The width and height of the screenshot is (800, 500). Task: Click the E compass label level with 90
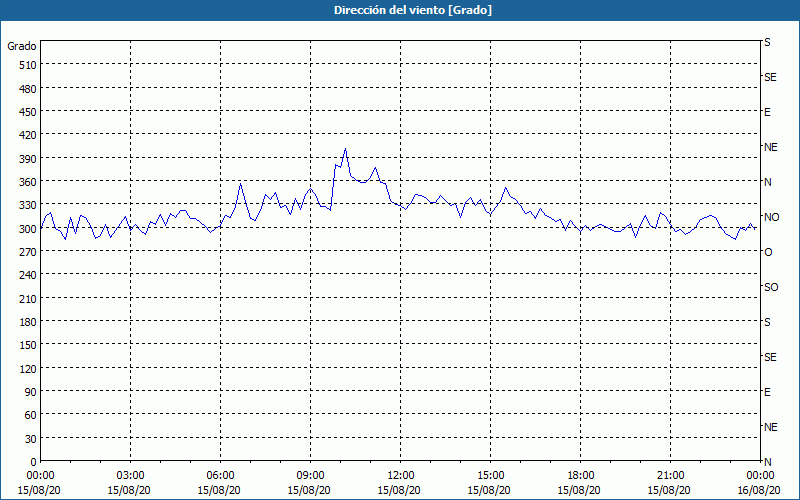[767, 392]
